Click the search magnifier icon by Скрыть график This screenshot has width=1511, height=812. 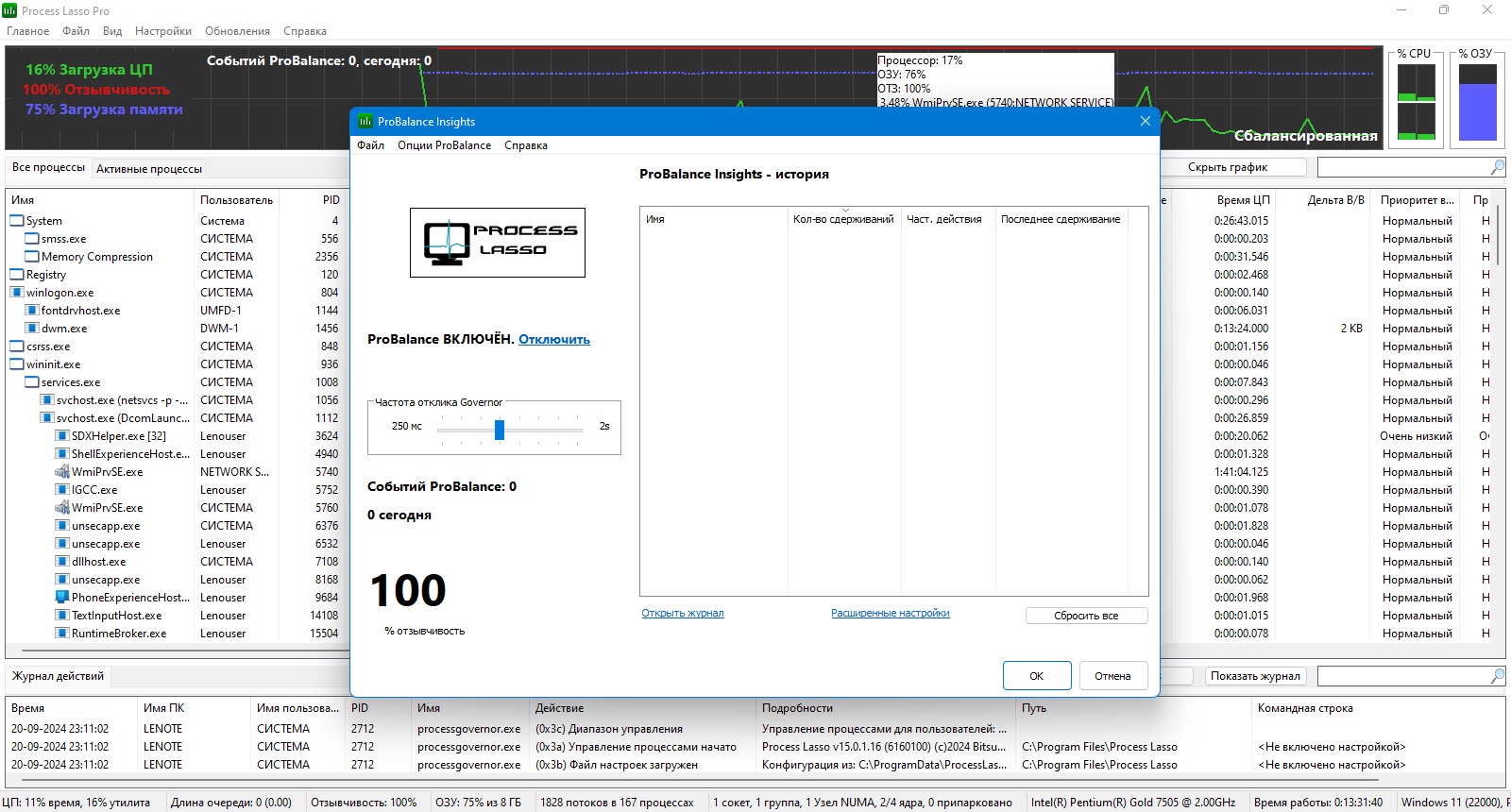coord(1497,167)
